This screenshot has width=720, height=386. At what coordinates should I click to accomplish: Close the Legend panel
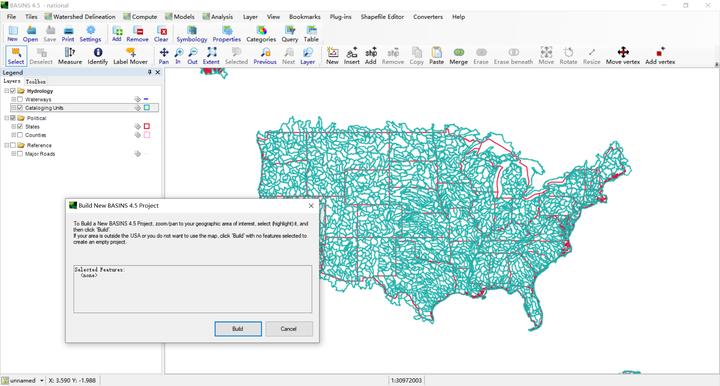158,73
